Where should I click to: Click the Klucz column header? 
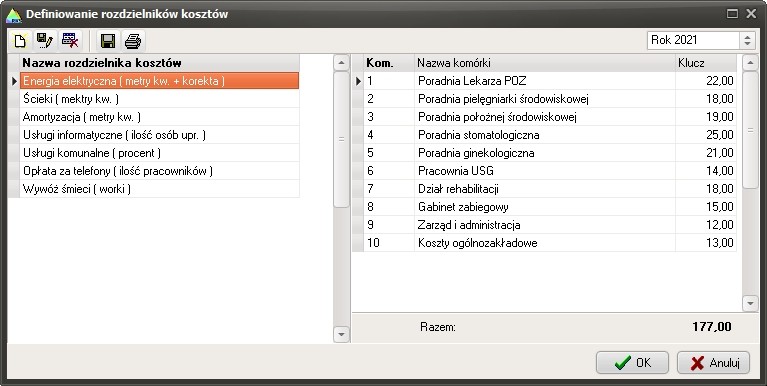coord(705,63)
